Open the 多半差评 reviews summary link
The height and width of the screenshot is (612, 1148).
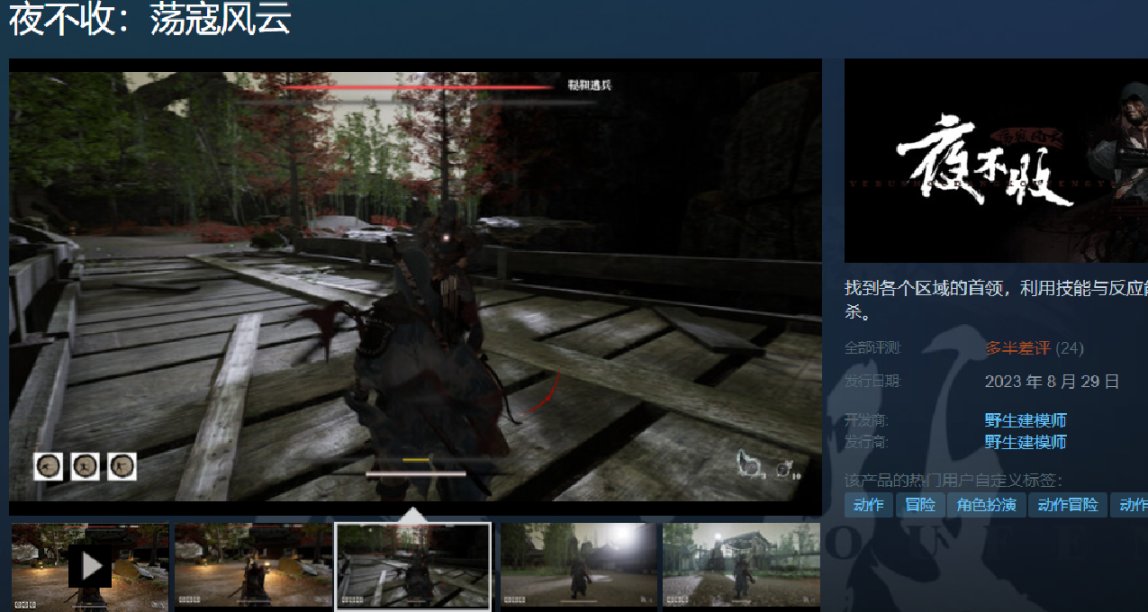click(1017, 348)
